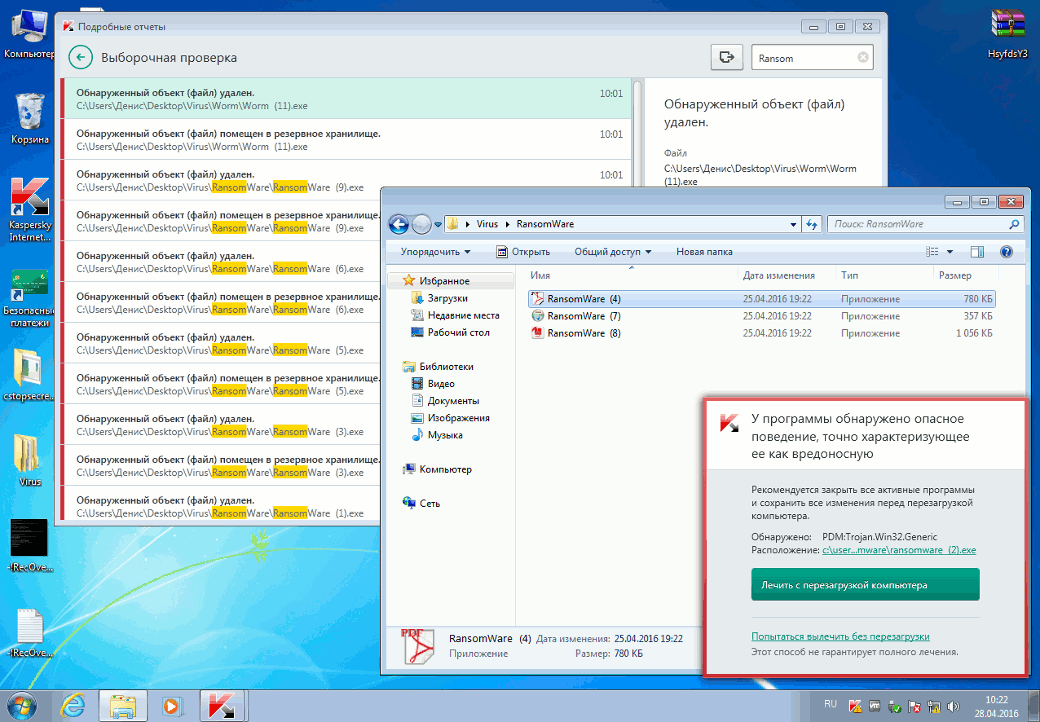Open the HsyfdsY3 archive on desktop
This screenshot has width=1040, height=722.
click(x=1007, y=33)
